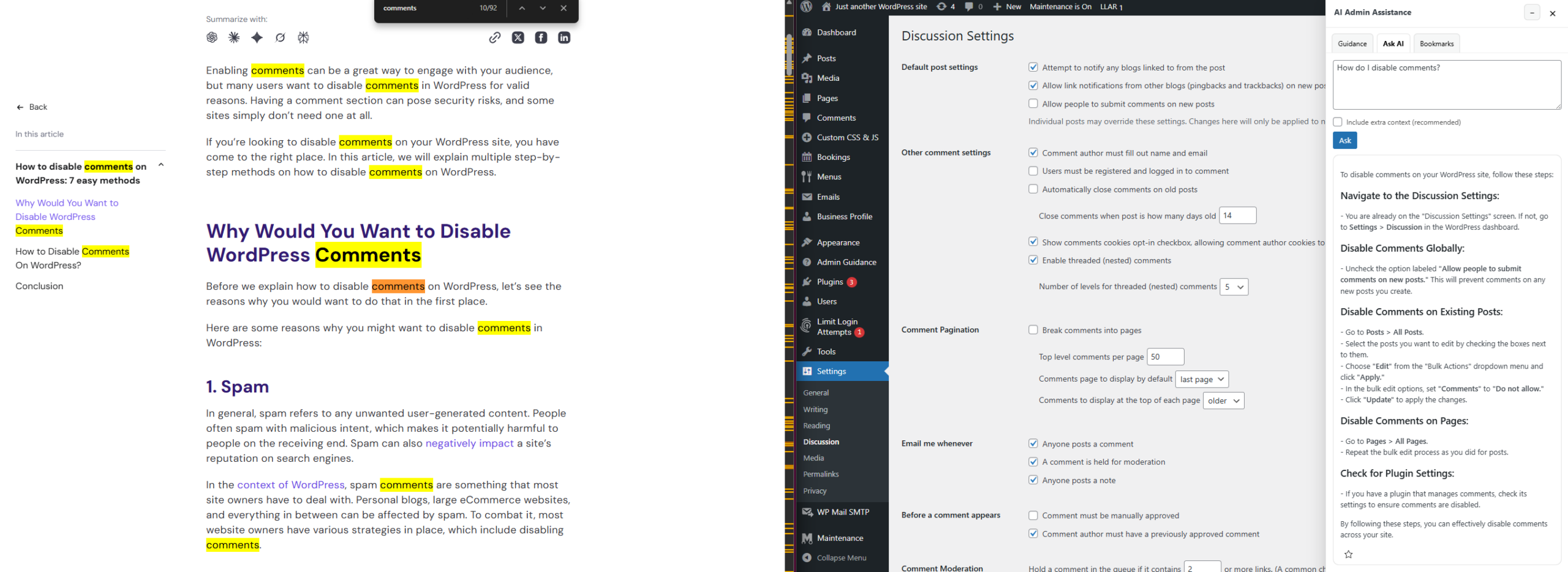The image size is (1568, 572).
Task: Open comments bubble in admin bar
Action: 973,7
